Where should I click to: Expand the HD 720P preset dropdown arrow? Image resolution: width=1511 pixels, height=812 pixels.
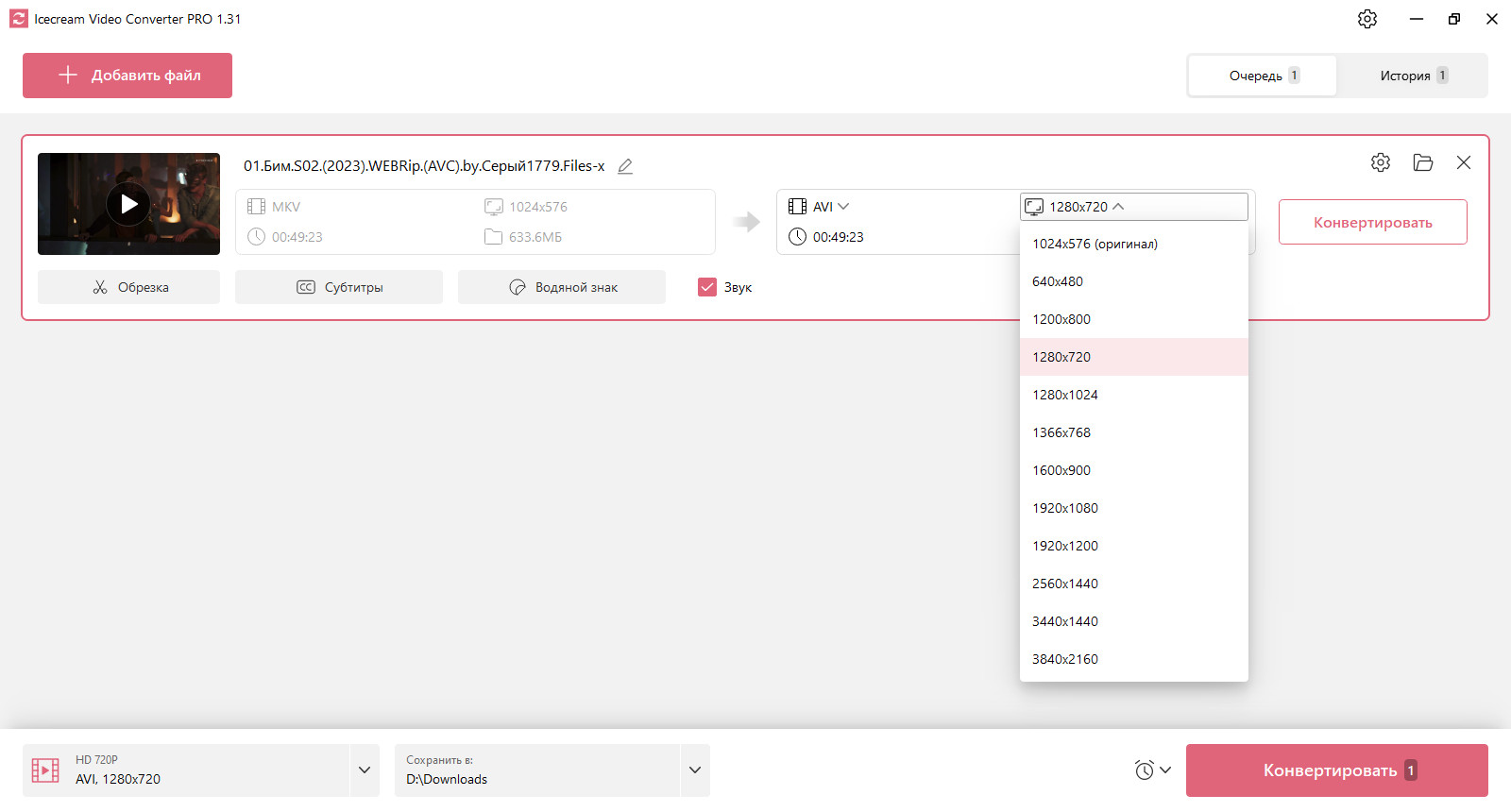(x=365, y=770)
